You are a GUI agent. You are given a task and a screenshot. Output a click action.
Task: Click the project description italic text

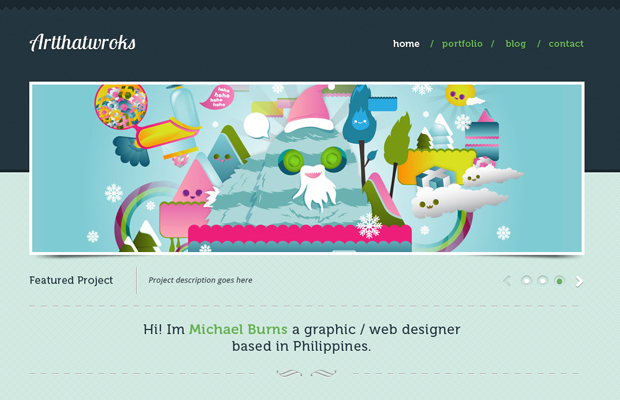pos(200,280)
